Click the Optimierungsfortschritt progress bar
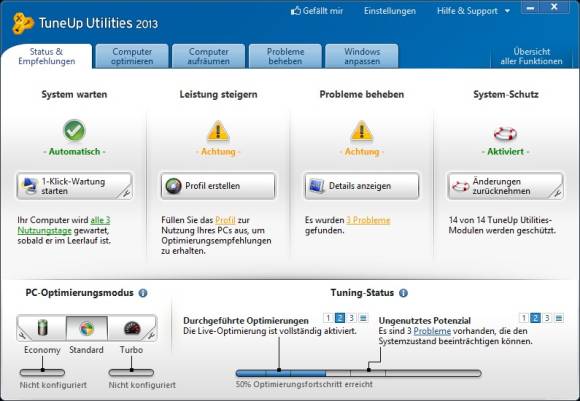Viewport: 580px width, 401px height. click(358, 373)
